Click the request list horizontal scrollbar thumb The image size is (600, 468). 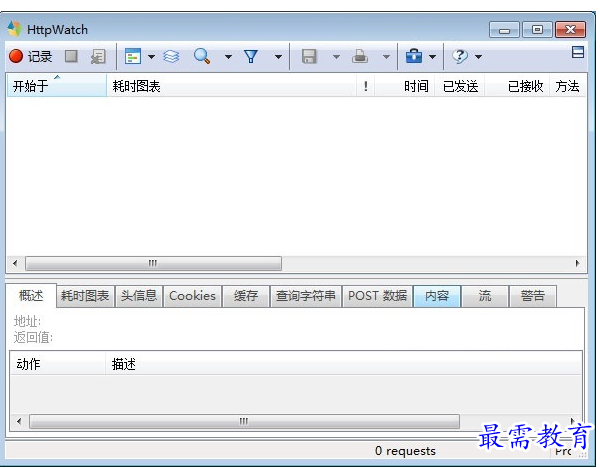pyautogui.click(x=153, y=263)
